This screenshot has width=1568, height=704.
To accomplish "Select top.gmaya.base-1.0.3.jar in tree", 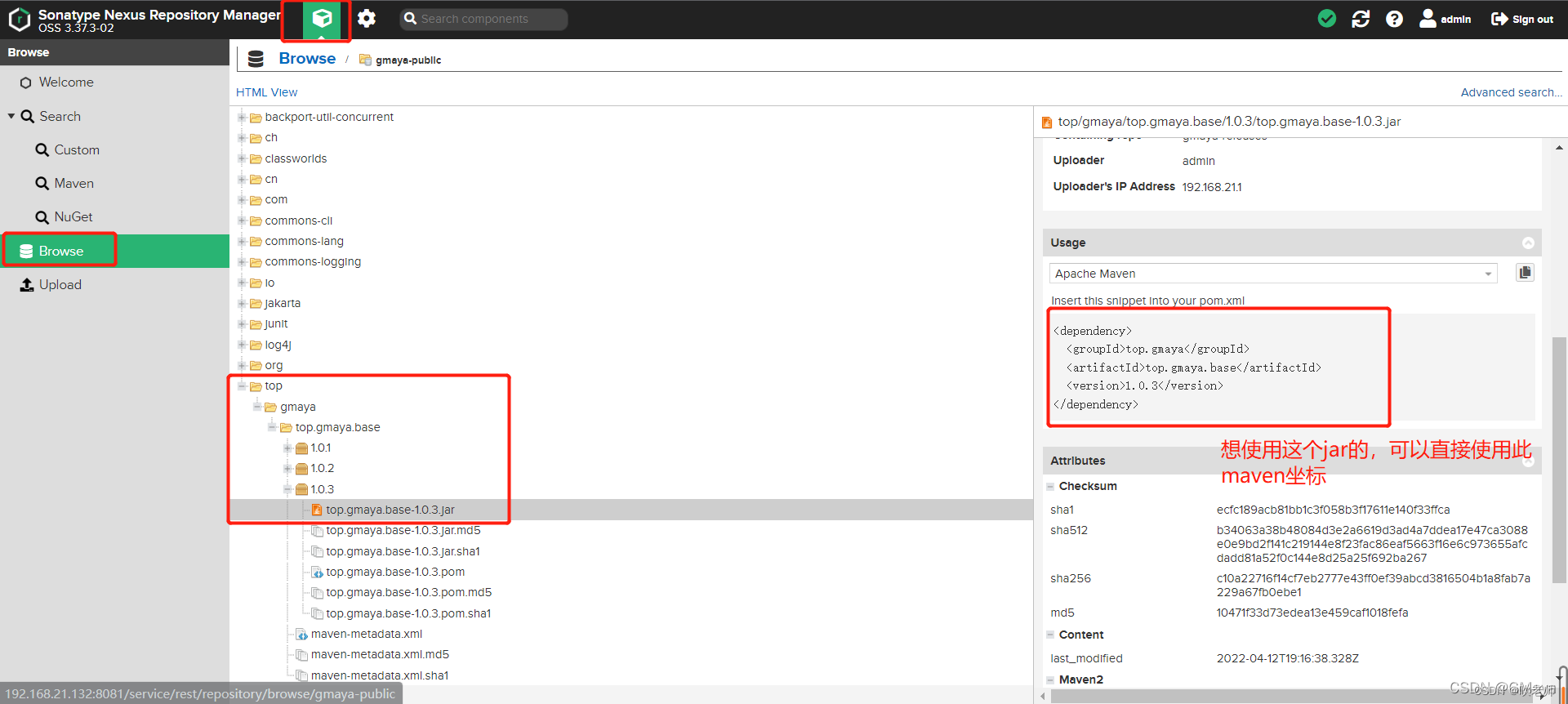I will tap(390, 510).
